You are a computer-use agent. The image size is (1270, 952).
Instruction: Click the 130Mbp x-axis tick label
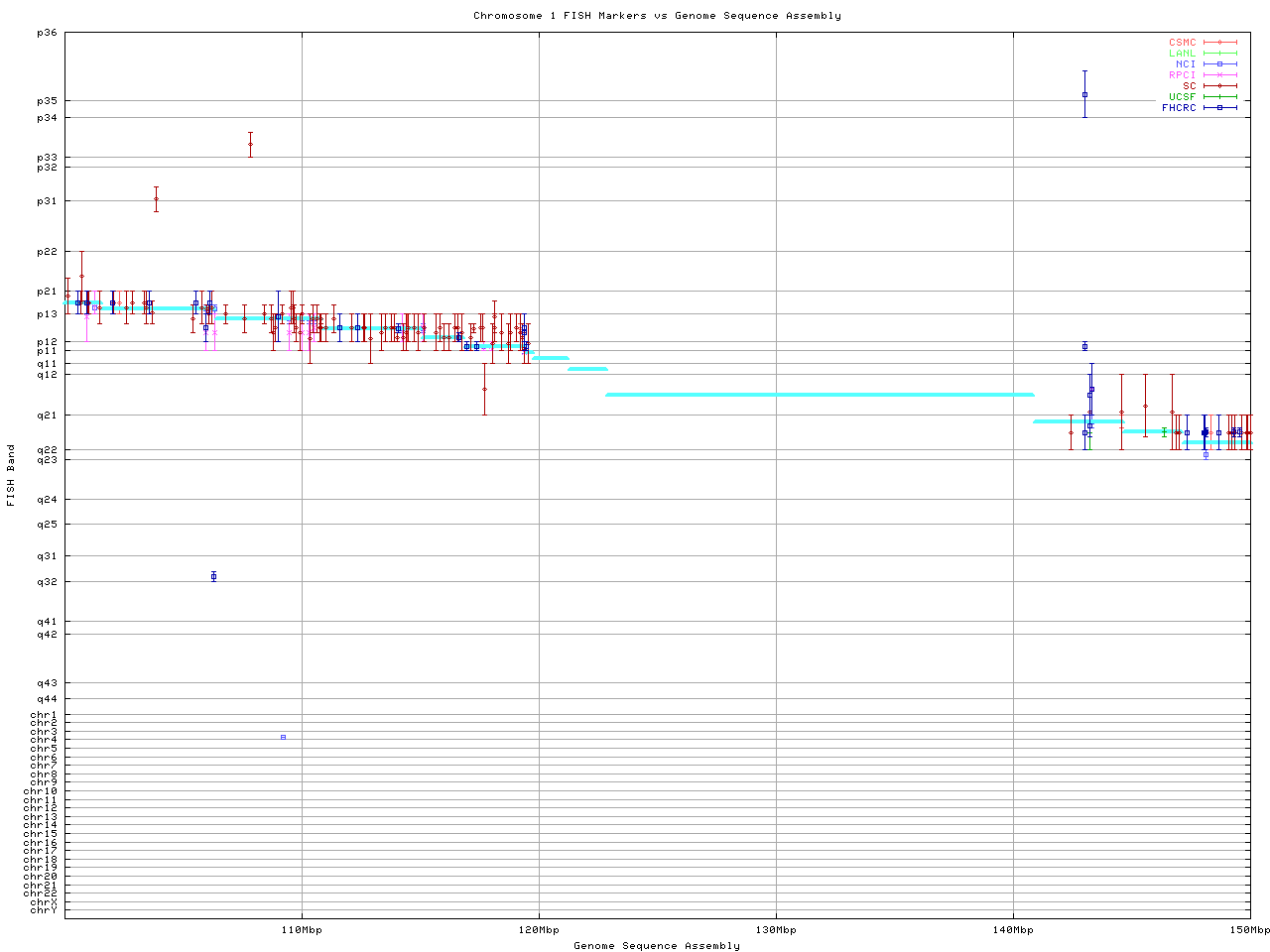[776, 930]
